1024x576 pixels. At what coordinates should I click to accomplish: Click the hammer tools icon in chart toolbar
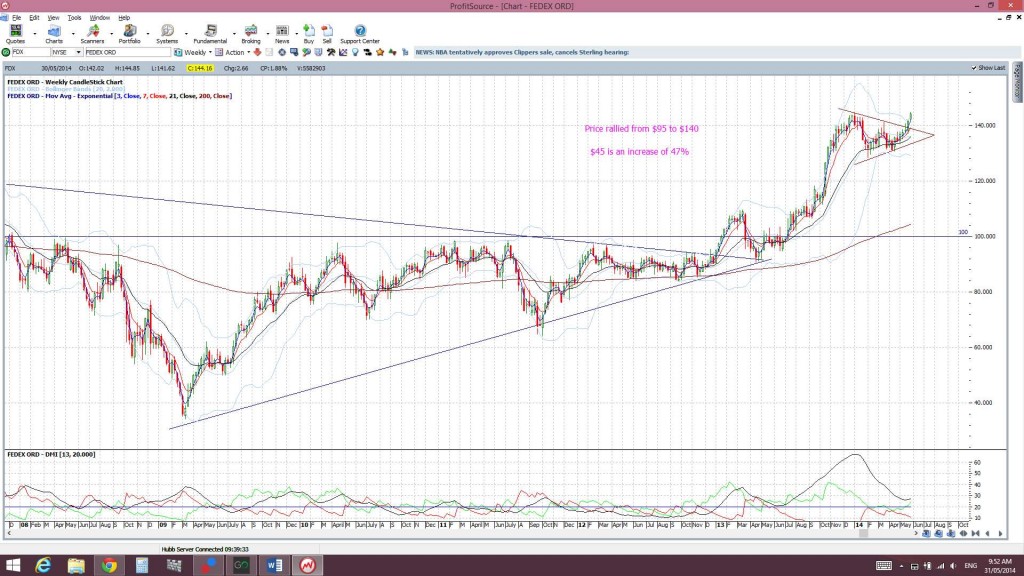(331, 52)
